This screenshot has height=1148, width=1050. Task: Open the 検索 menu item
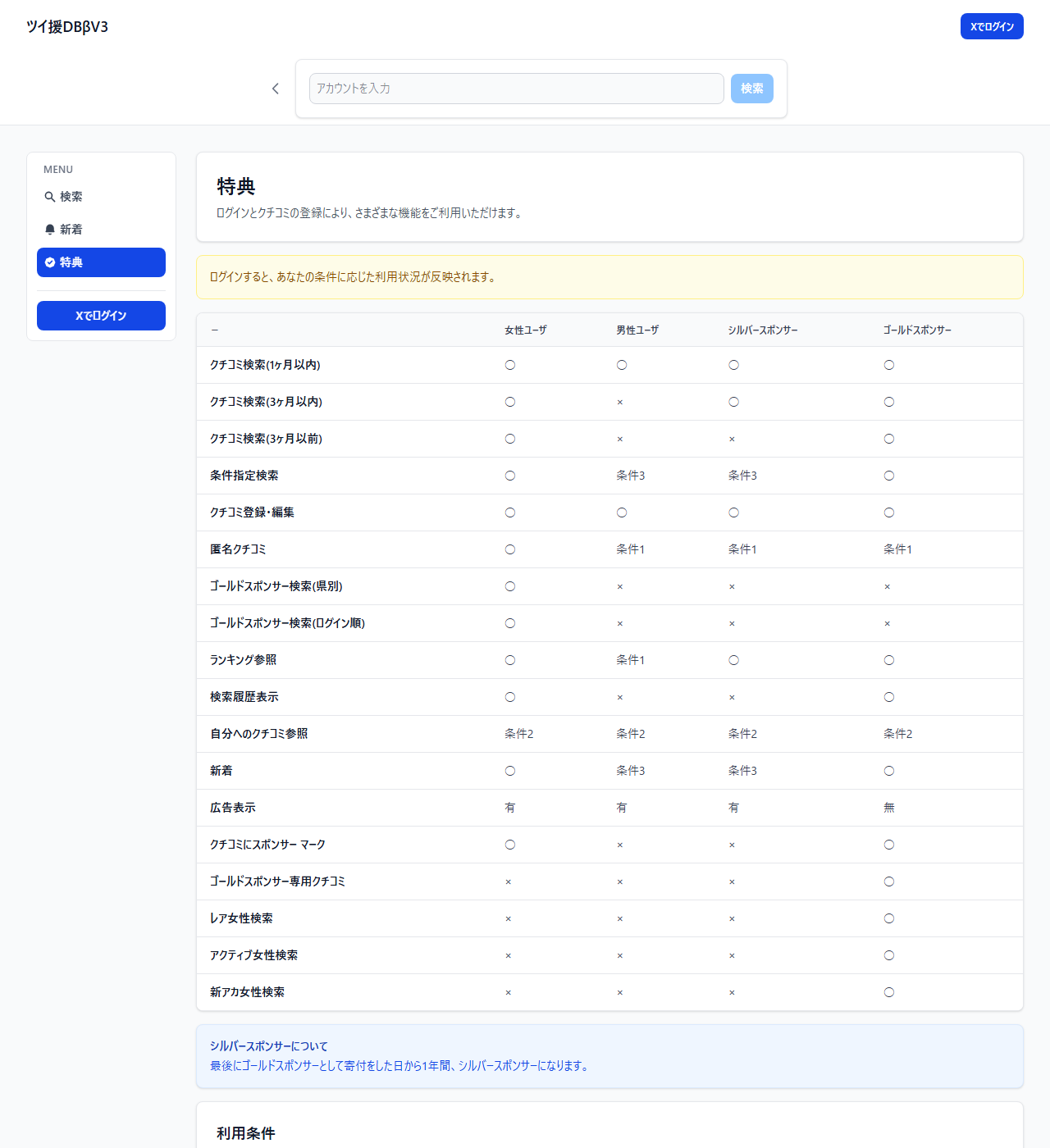tap(101, 197)
